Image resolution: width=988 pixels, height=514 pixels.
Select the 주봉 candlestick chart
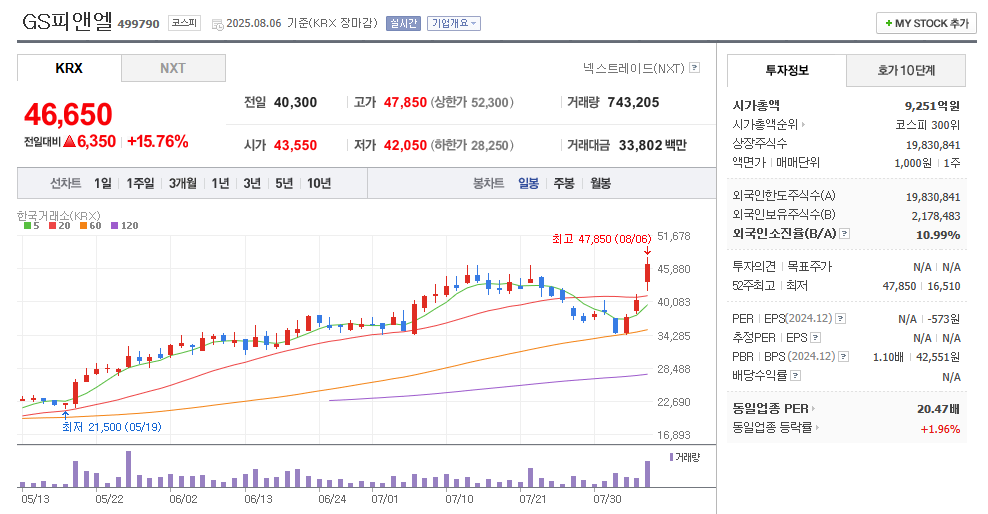tap(564, 183)
